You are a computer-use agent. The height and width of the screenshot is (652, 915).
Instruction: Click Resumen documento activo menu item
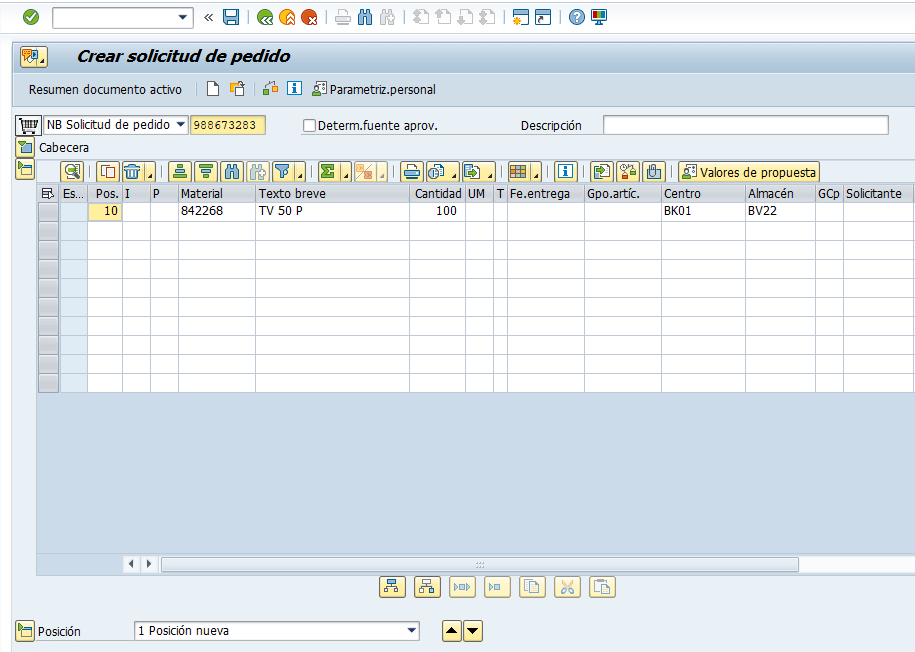[x=105, y=89]
